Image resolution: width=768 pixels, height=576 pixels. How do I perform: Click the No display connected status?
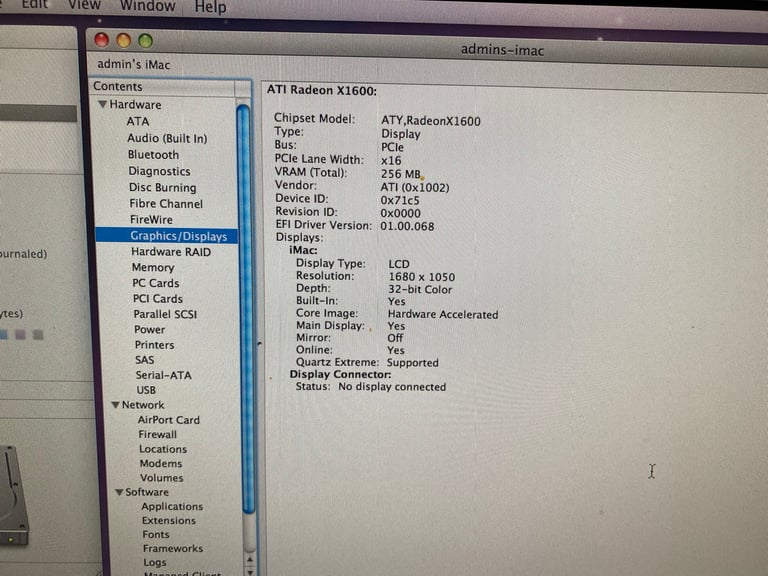pyautogui.click(x=392, y=387)
